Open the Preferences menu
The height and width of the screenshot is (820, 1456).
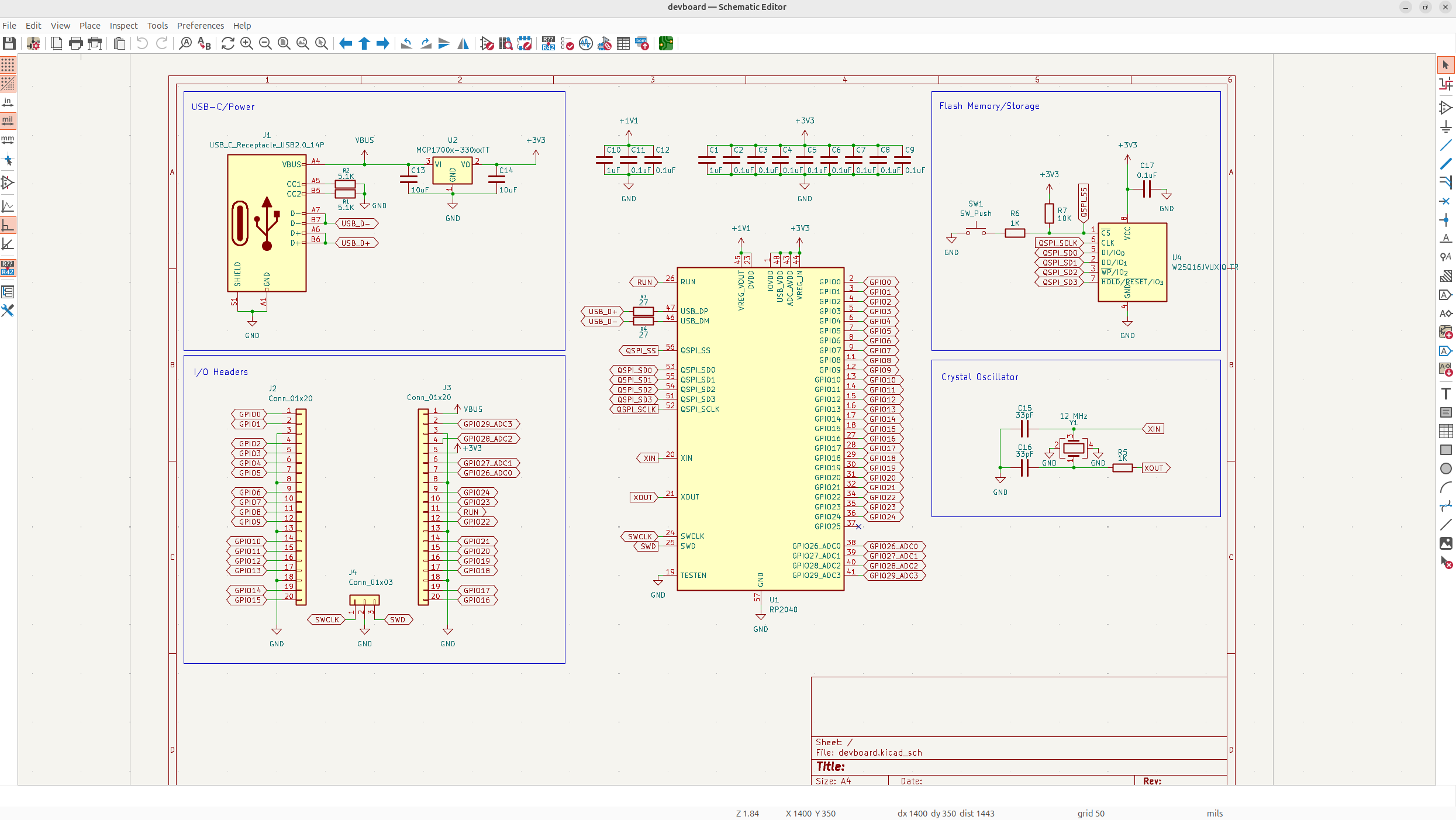[200, 26]
